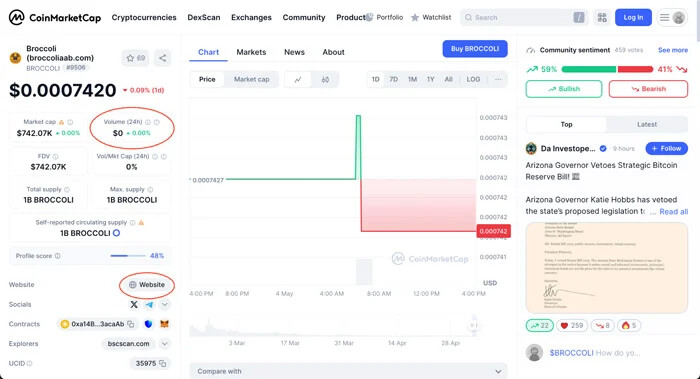Select the Price chart toggle
This screenshot has width=700, height=379.
point(207,79)
